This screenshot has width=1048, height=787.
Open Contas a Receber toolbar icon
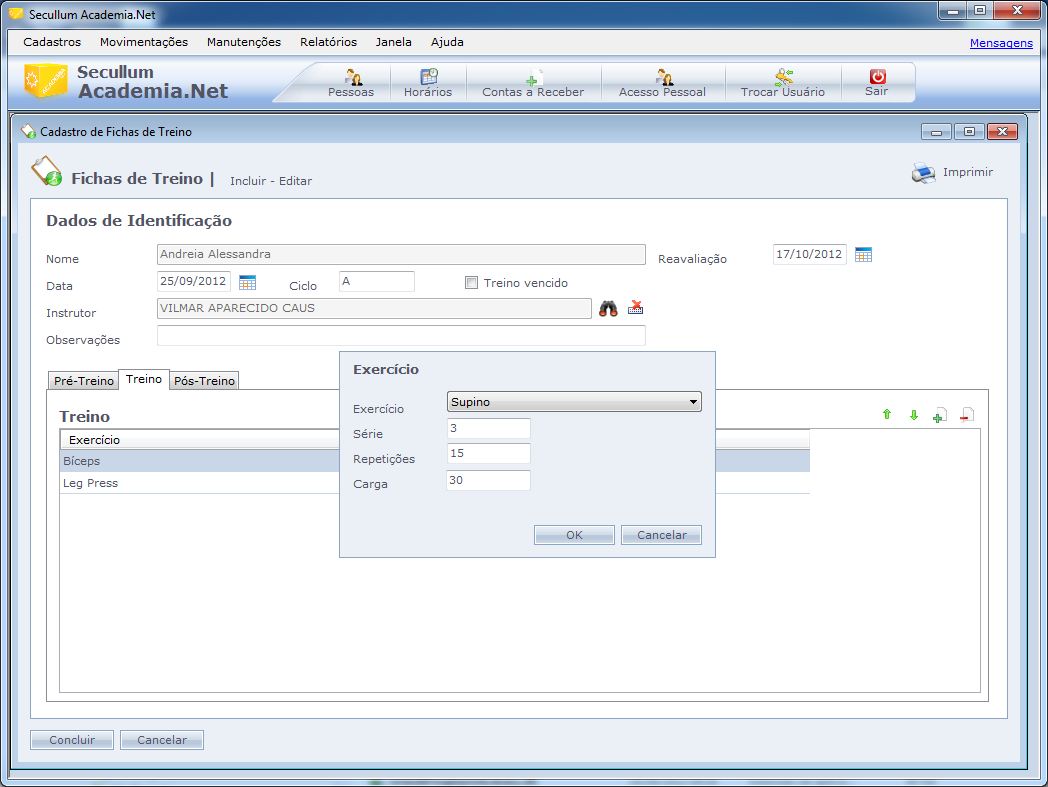point(533,78)
